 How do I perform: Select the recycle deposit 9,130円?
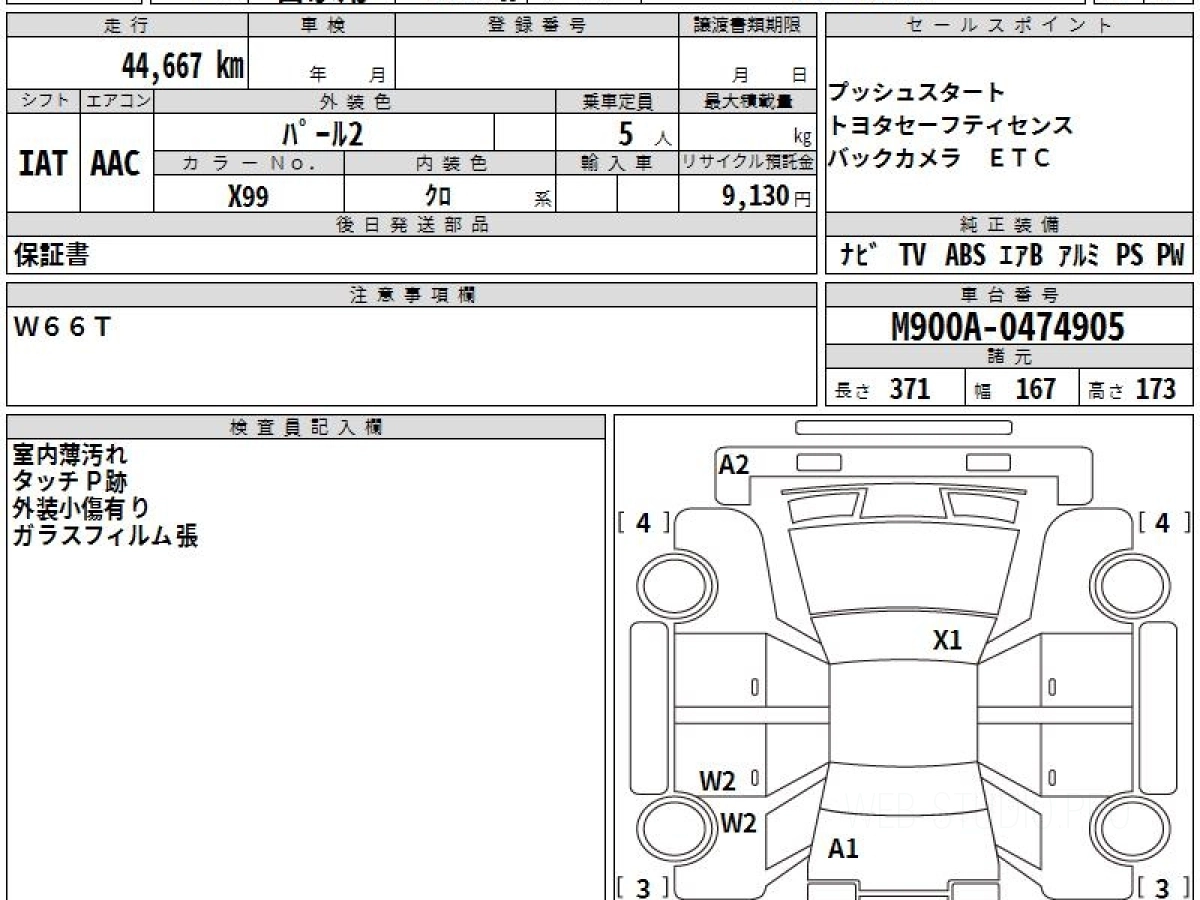pyautogui.click(x=767, y=196)
